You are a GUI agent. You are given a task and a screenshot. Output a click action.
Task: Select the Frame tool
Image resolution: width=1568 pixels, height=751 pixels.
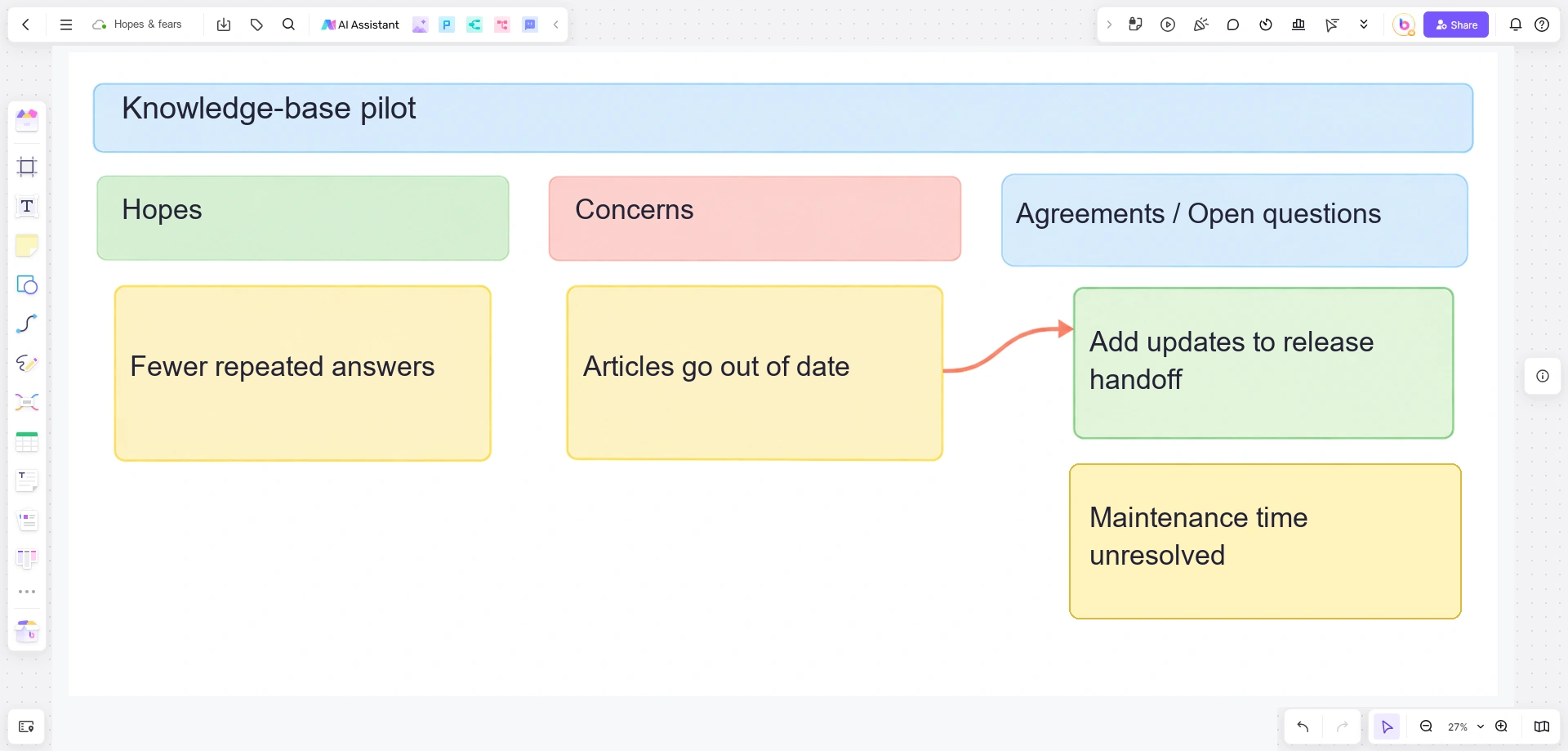pyautogui.click(x=27, y=167)
